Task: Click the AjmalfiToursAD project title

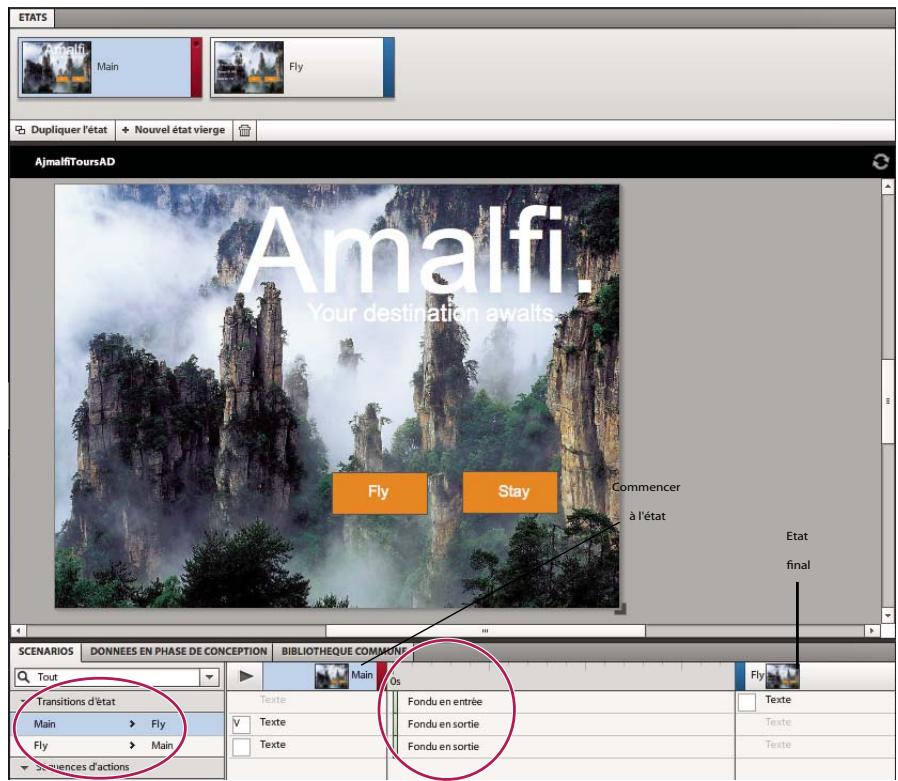Action: coord(74,161)
